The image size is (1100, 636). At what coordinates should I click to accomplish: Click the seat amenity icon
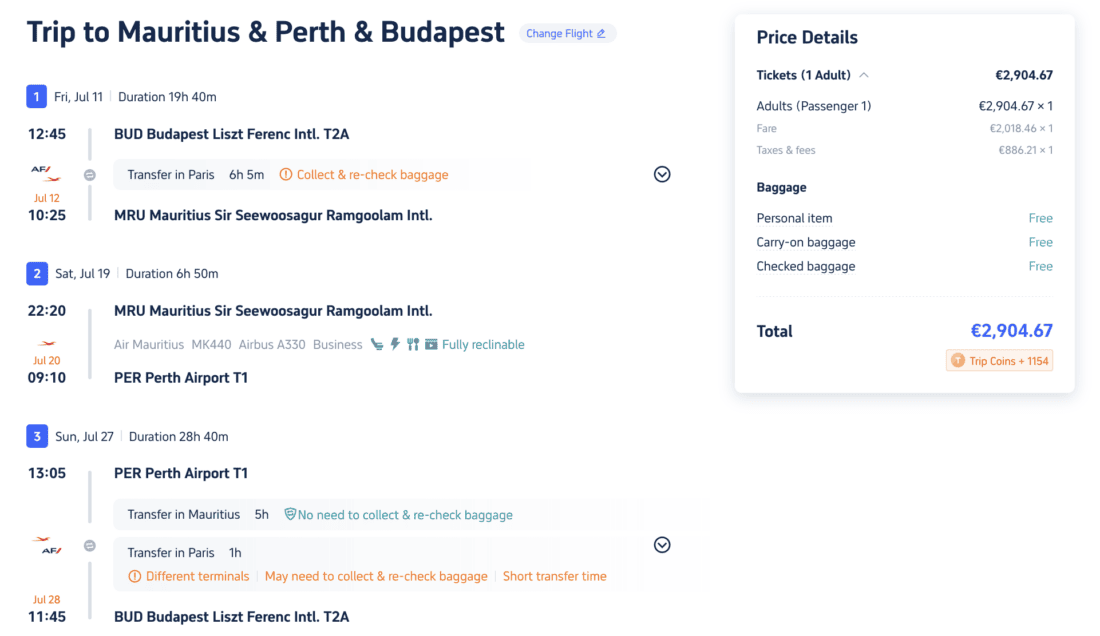tap(377, 344)
